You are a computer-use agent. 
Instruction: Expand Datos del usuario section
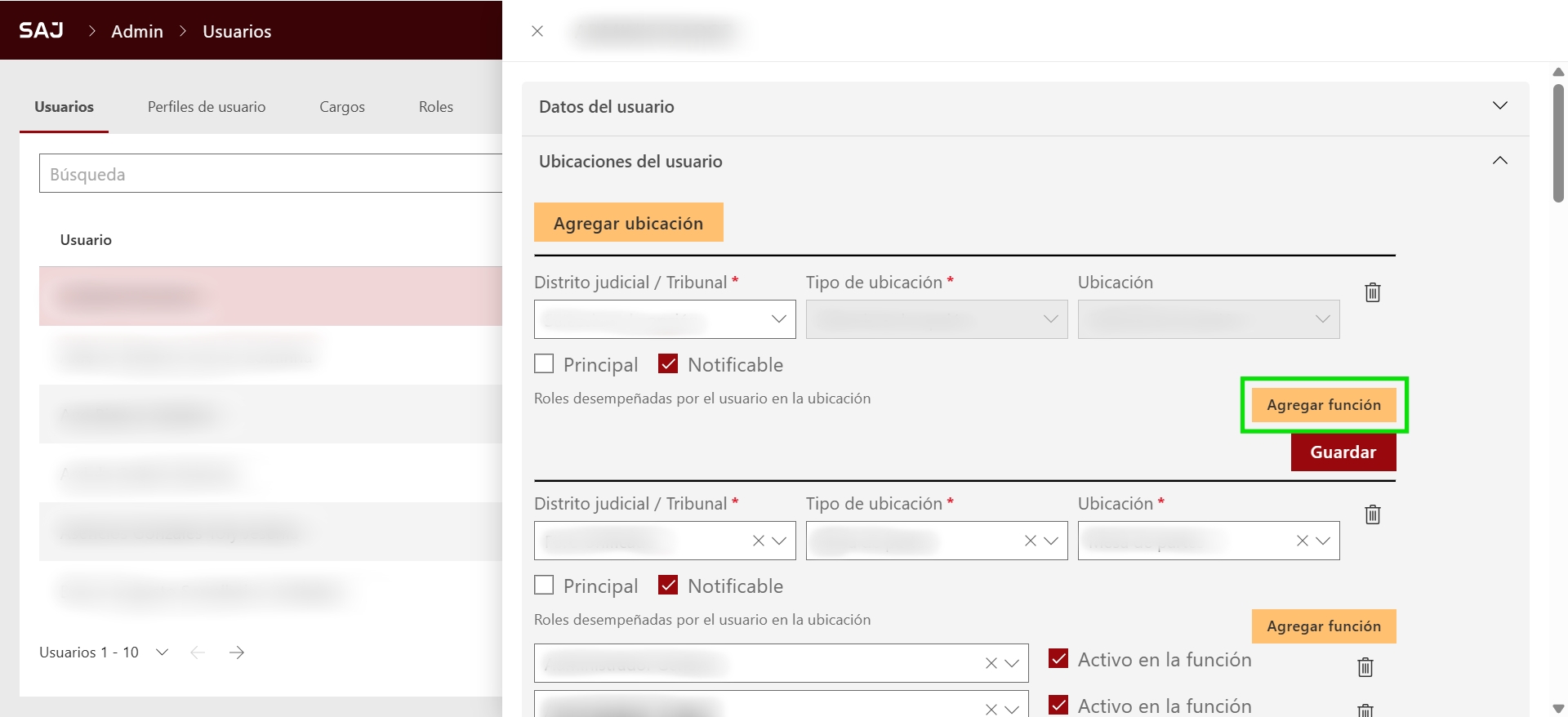[x=1499, y=106]
